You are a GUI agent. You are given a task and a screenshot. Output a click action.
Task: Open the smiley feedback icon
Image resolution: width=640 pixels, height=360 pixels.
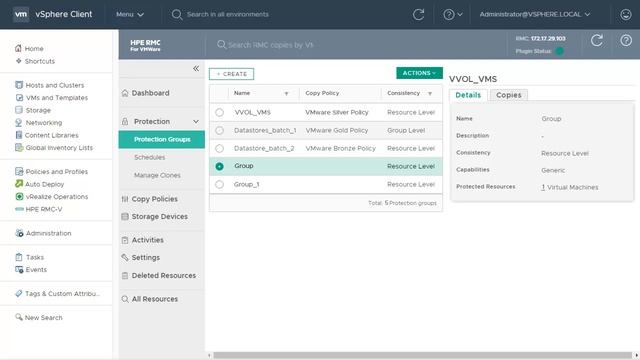(626, 15)
